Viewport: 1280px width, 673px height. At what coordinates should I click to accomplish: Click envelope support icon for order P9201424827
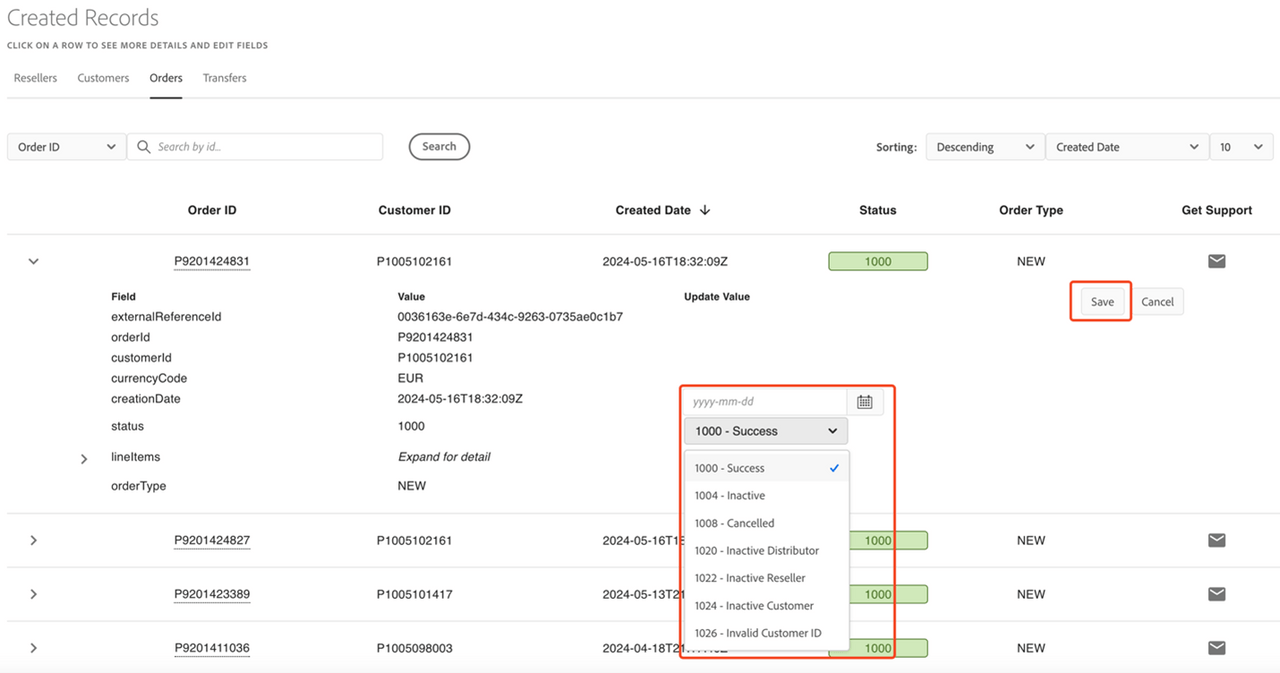tap(1216, 540)
